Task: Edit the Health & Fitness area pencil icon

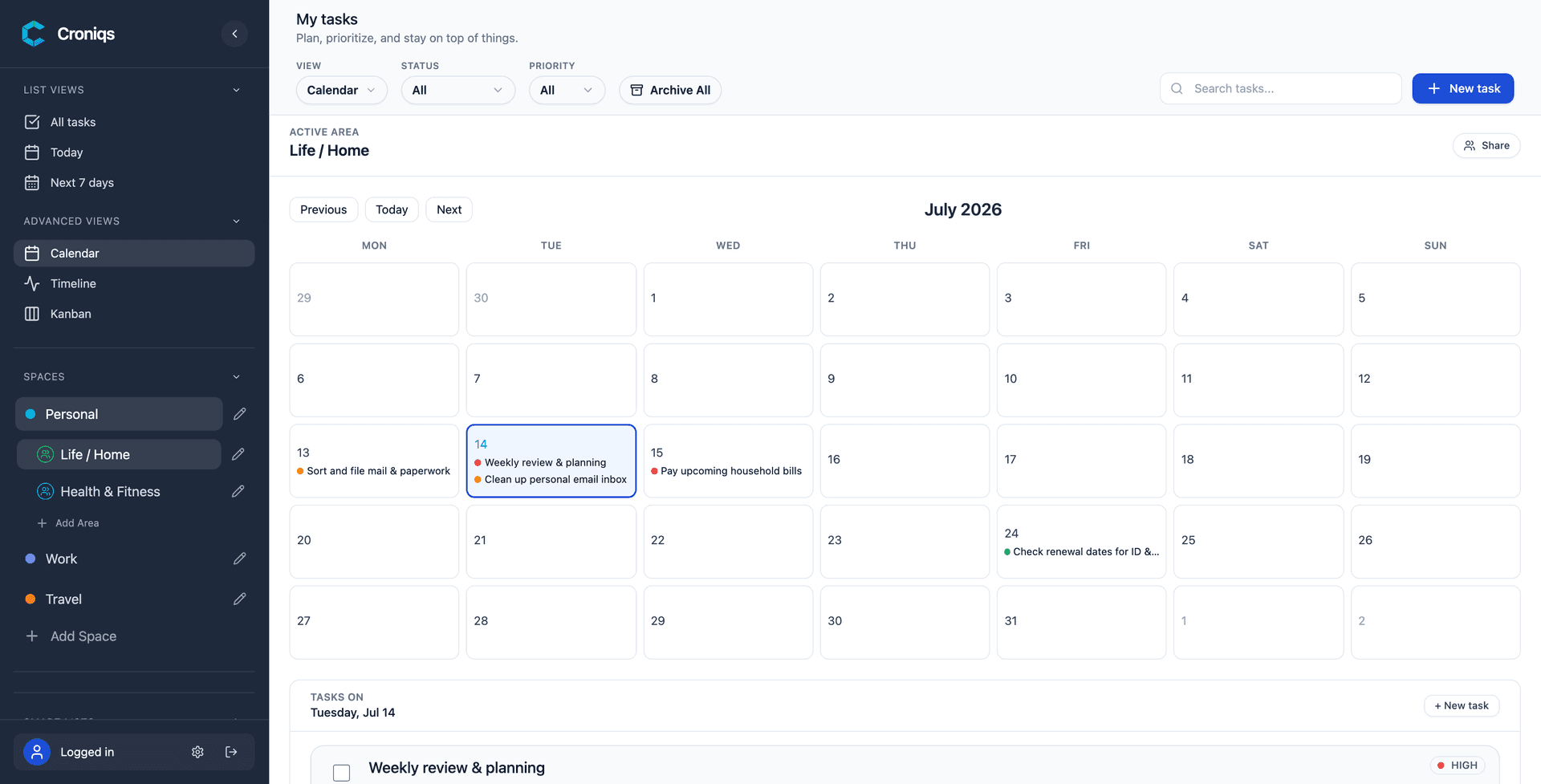Action: click(x=238, y=491)
